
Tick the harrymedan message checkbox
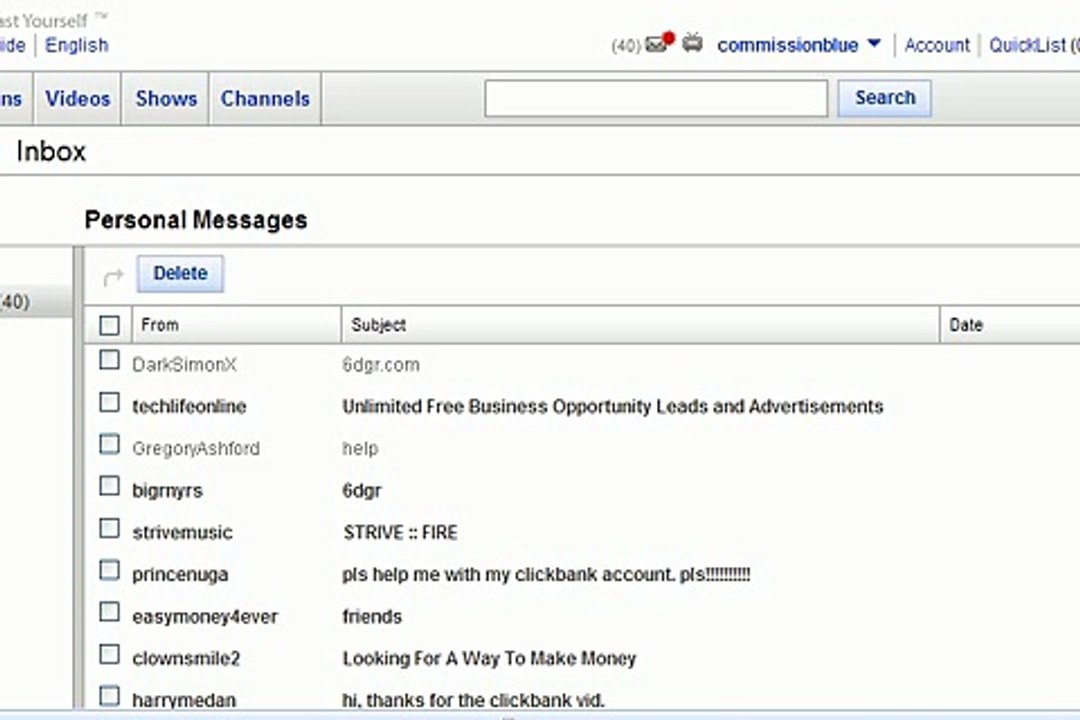[109, 696]
